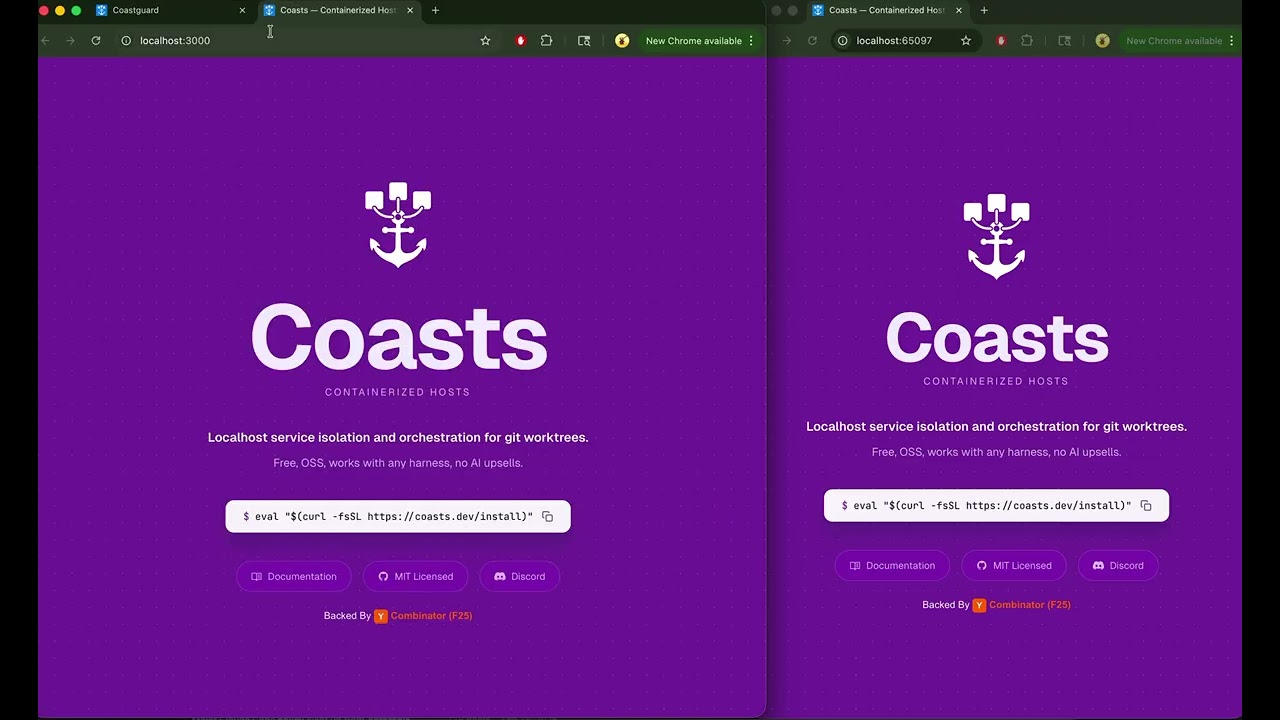The width and height of the screenshot is (1280, 720).
Task: Join Discord from the right window
Action: [x=1118, y=566]
